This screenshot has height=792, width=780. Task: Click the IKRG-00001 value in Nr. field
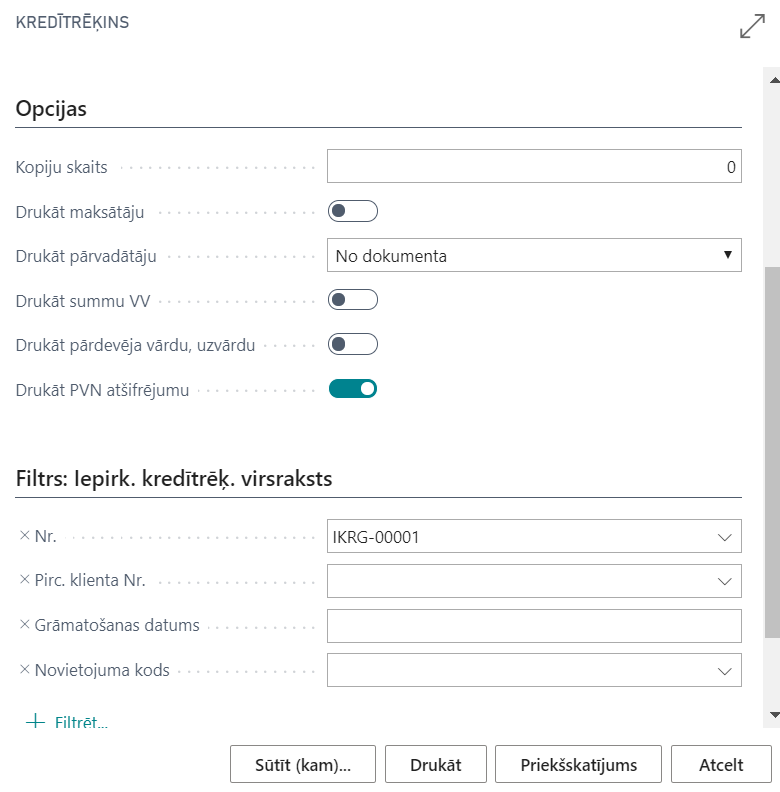click(376, 537)
